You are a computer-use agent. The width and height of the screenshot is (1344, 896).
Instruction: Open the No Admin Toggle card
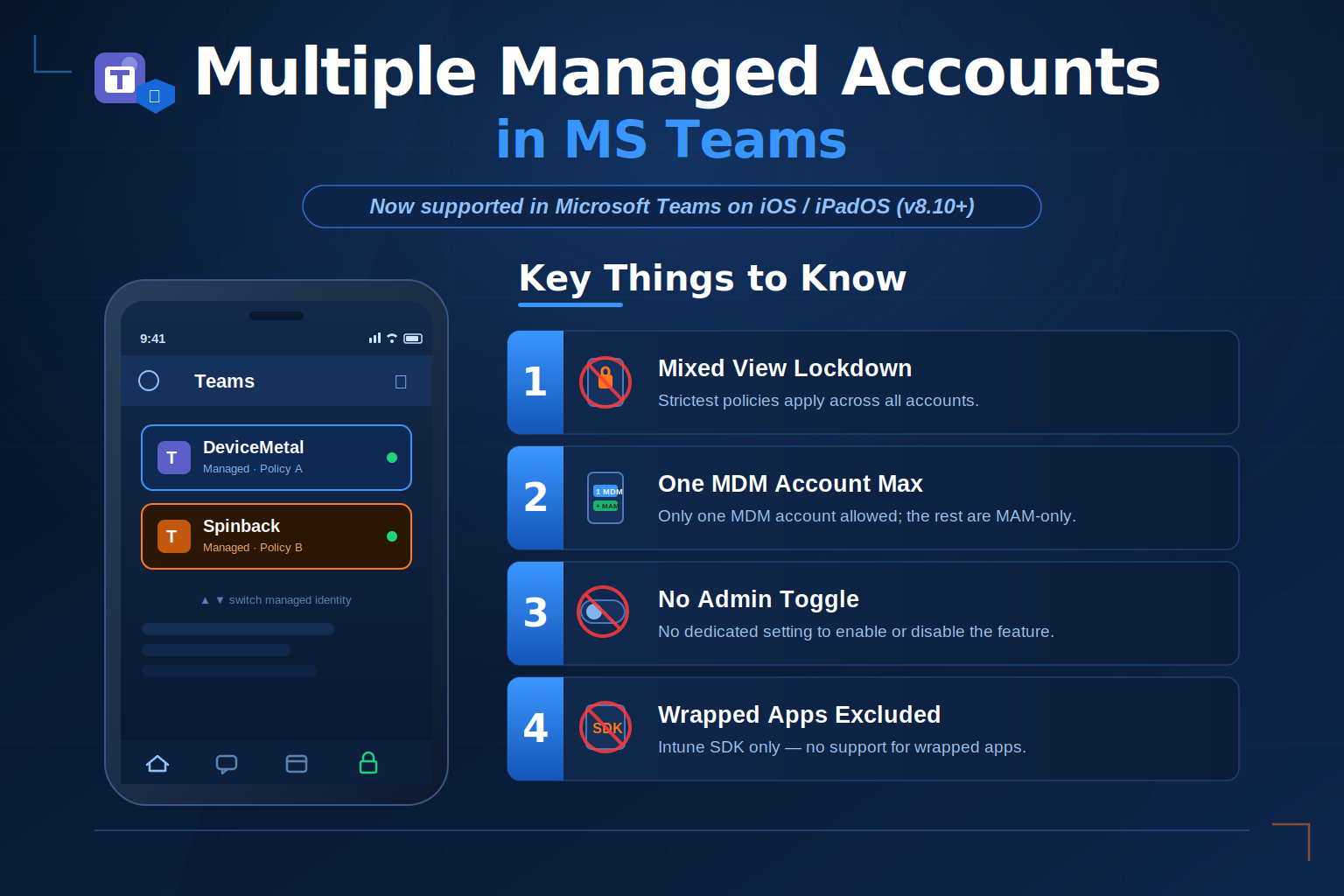tap(873, 613)
